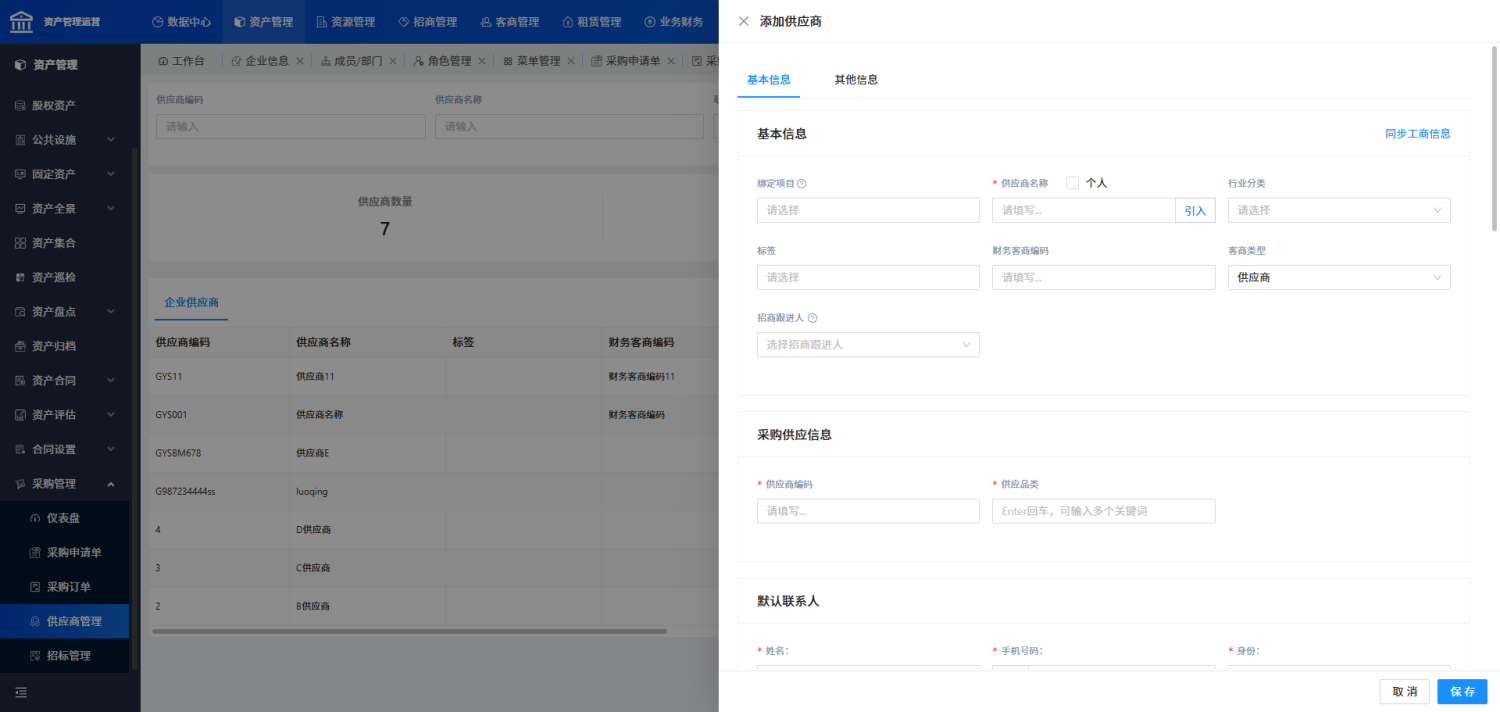Close the 角色管理 page tab
Screen dimensions: 1500x712
click(482, 61)
